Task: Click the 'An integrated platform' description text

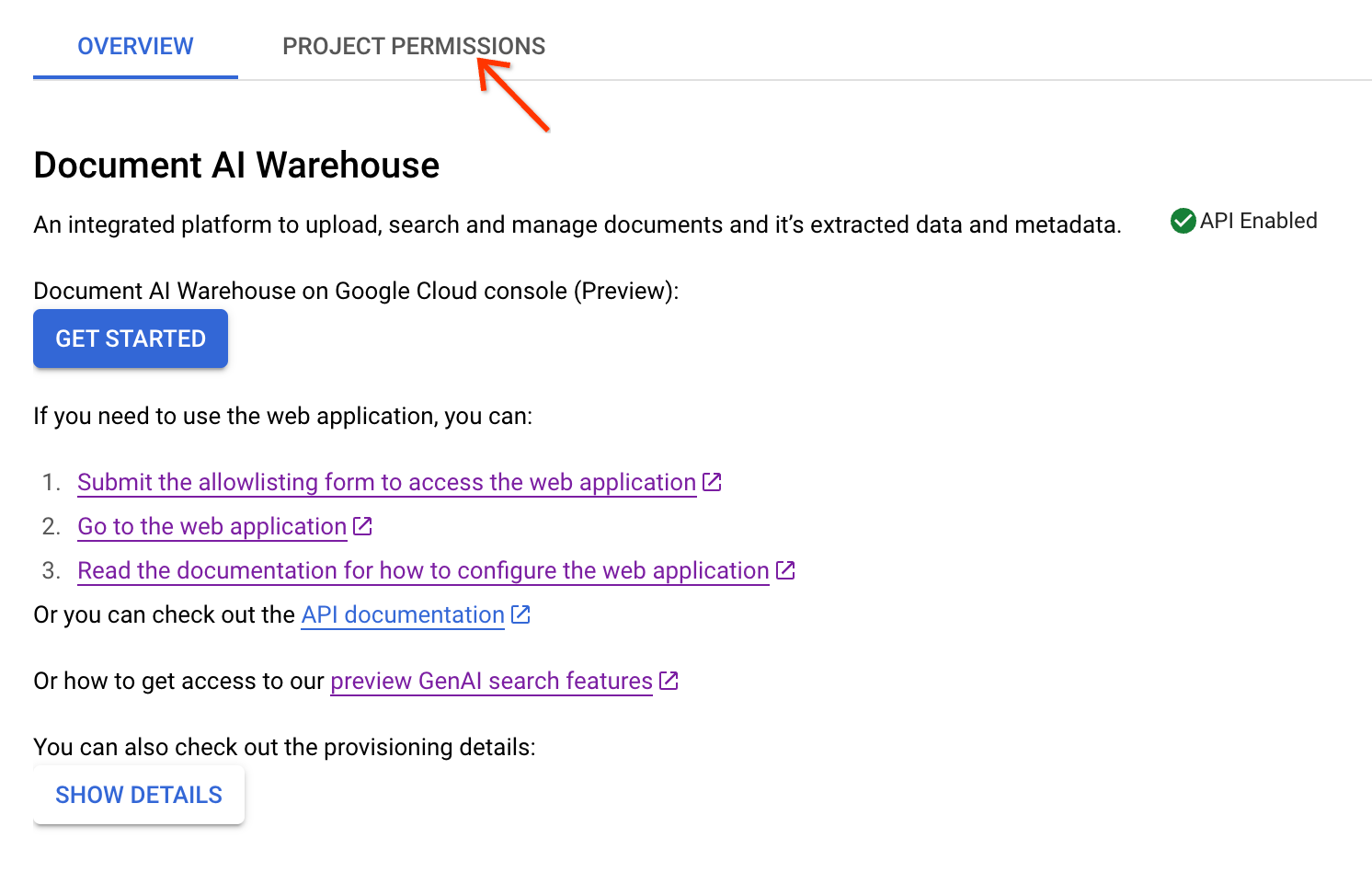Action: point(577,224)
